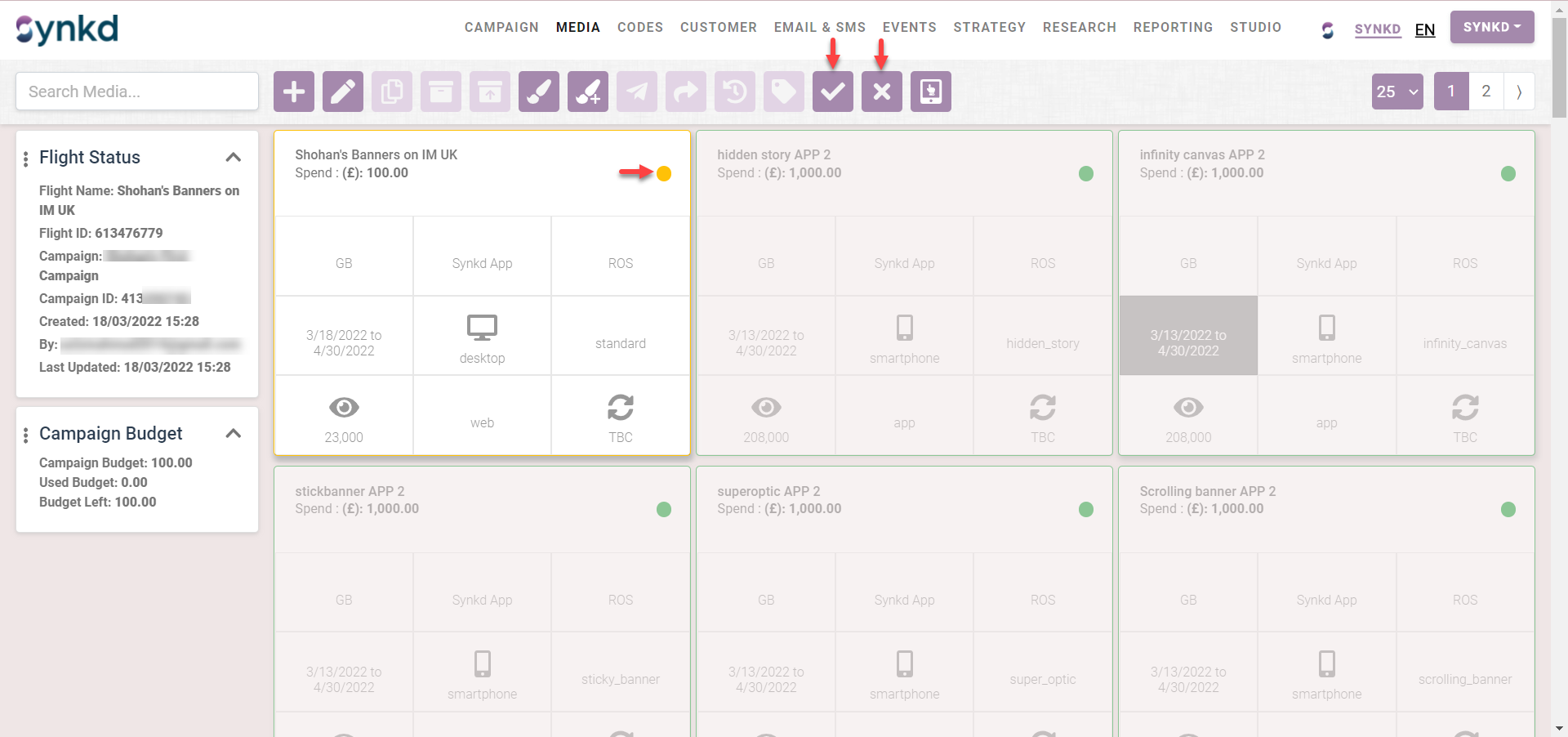Collapse the Flight Status panel

click(234, 158)
